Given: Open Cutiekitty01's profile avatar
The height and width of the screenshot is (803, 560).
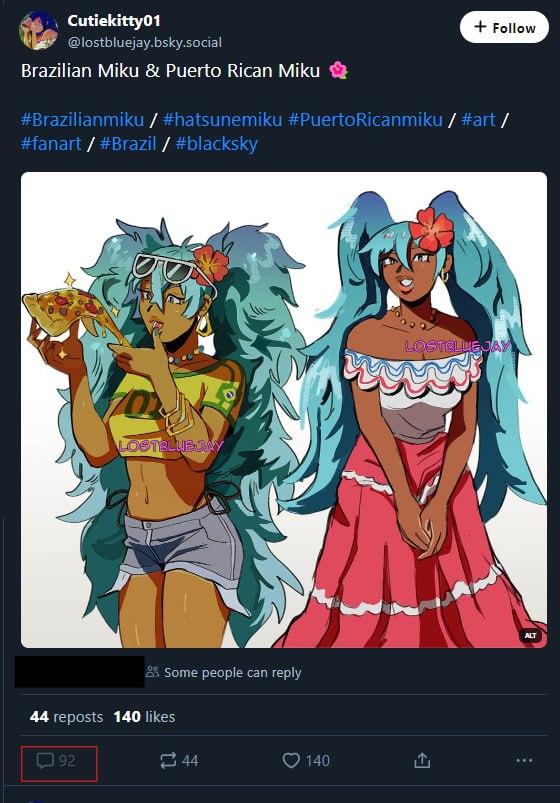Looking at the screenshot, I should pyautogui.click(x=38, y=31).
